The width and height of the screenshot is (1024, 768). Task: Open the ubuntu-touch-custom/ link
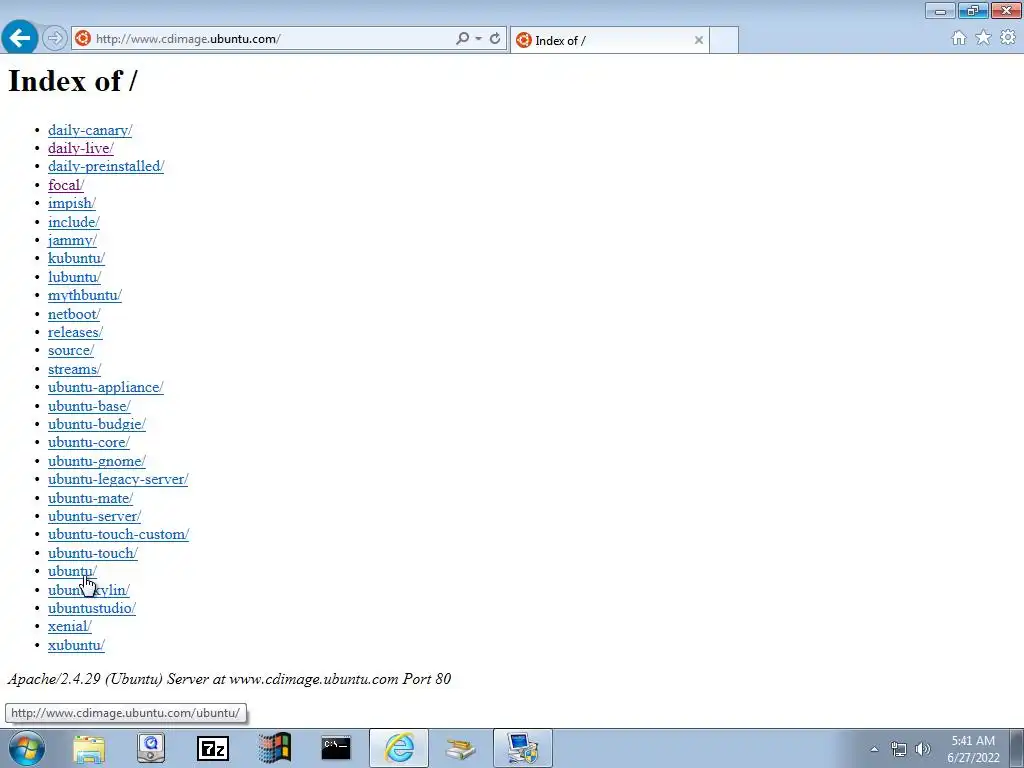point(119,535)
